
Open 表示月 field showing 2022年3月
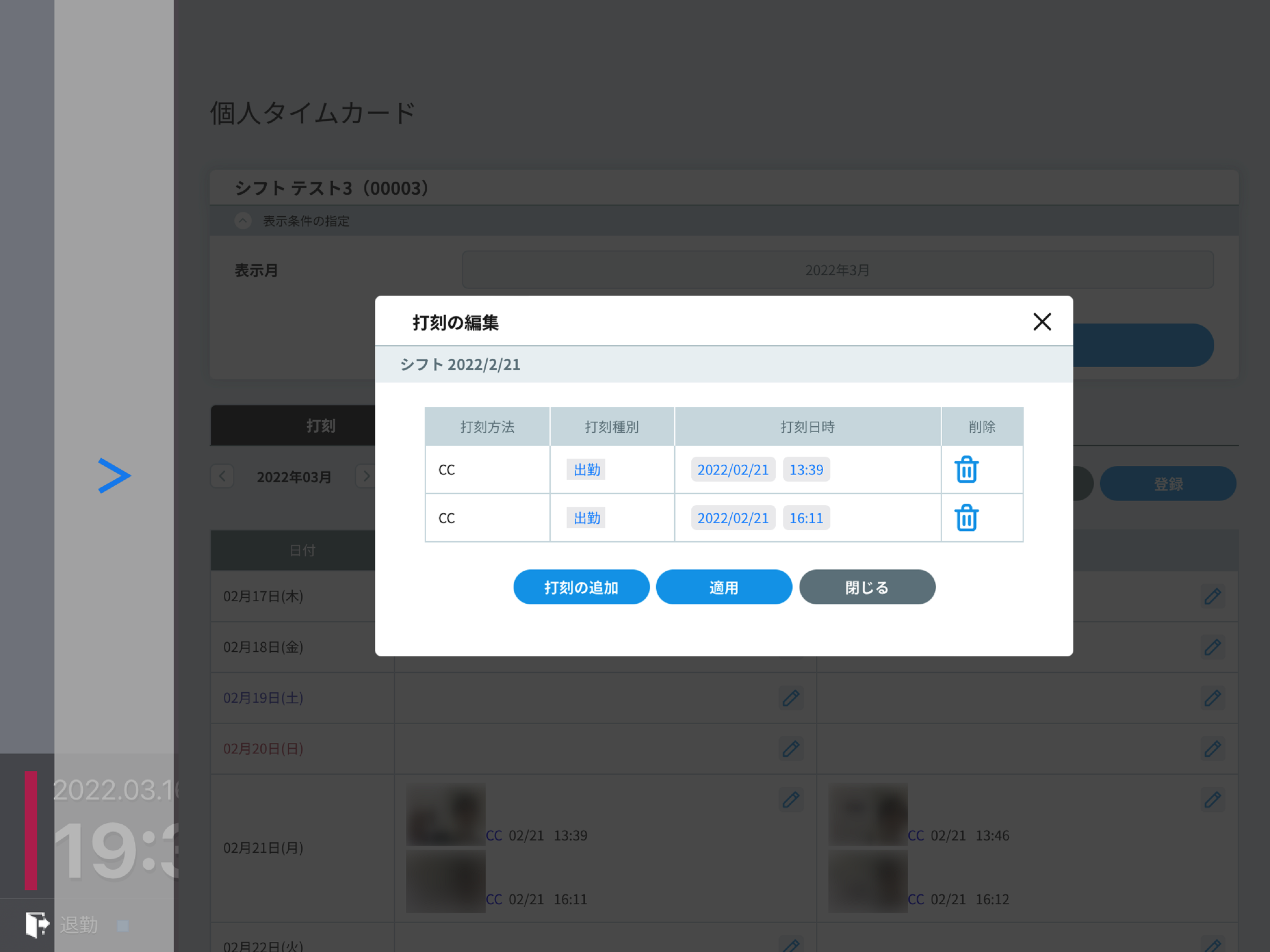click(837, 270)
